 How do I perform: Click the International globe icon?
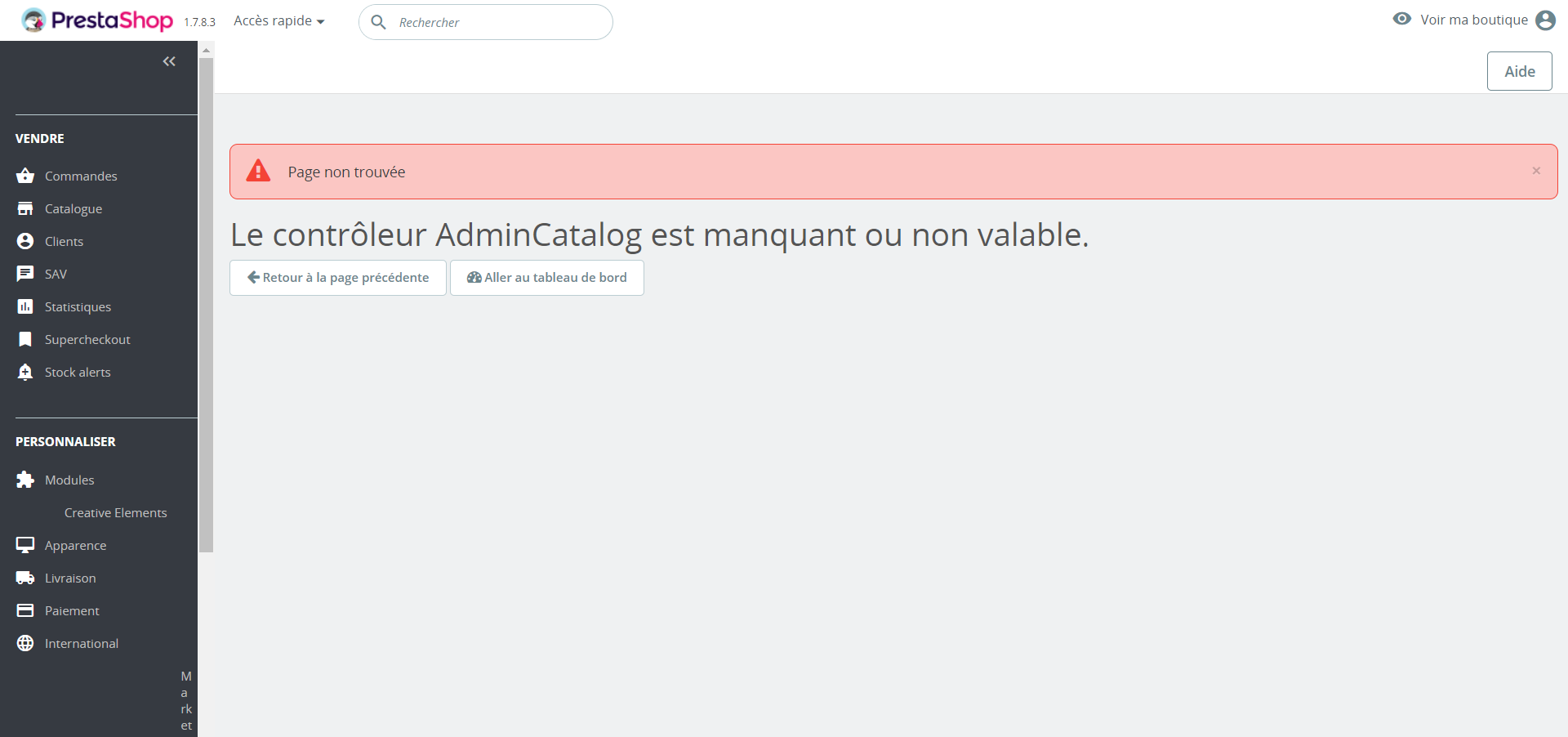click(x=25, y=643)
